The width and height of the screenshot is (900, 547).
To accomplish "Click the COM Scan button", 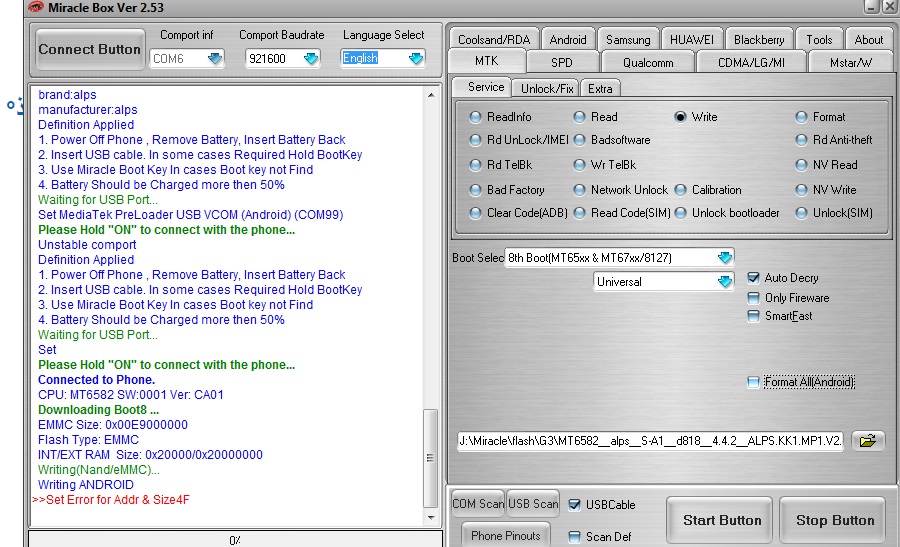I will click(478, 503).
